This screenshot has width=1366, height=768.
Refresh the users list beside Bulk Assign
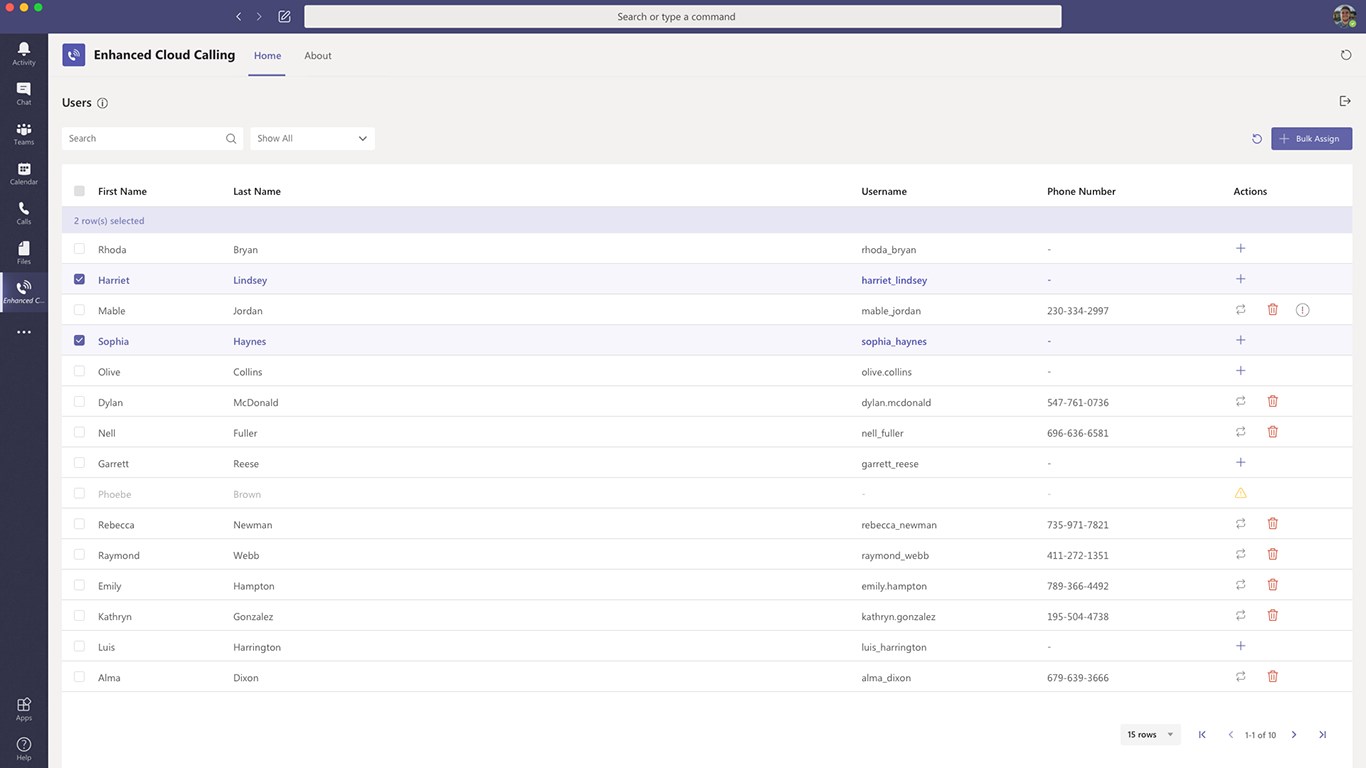tap(1257, 139)
